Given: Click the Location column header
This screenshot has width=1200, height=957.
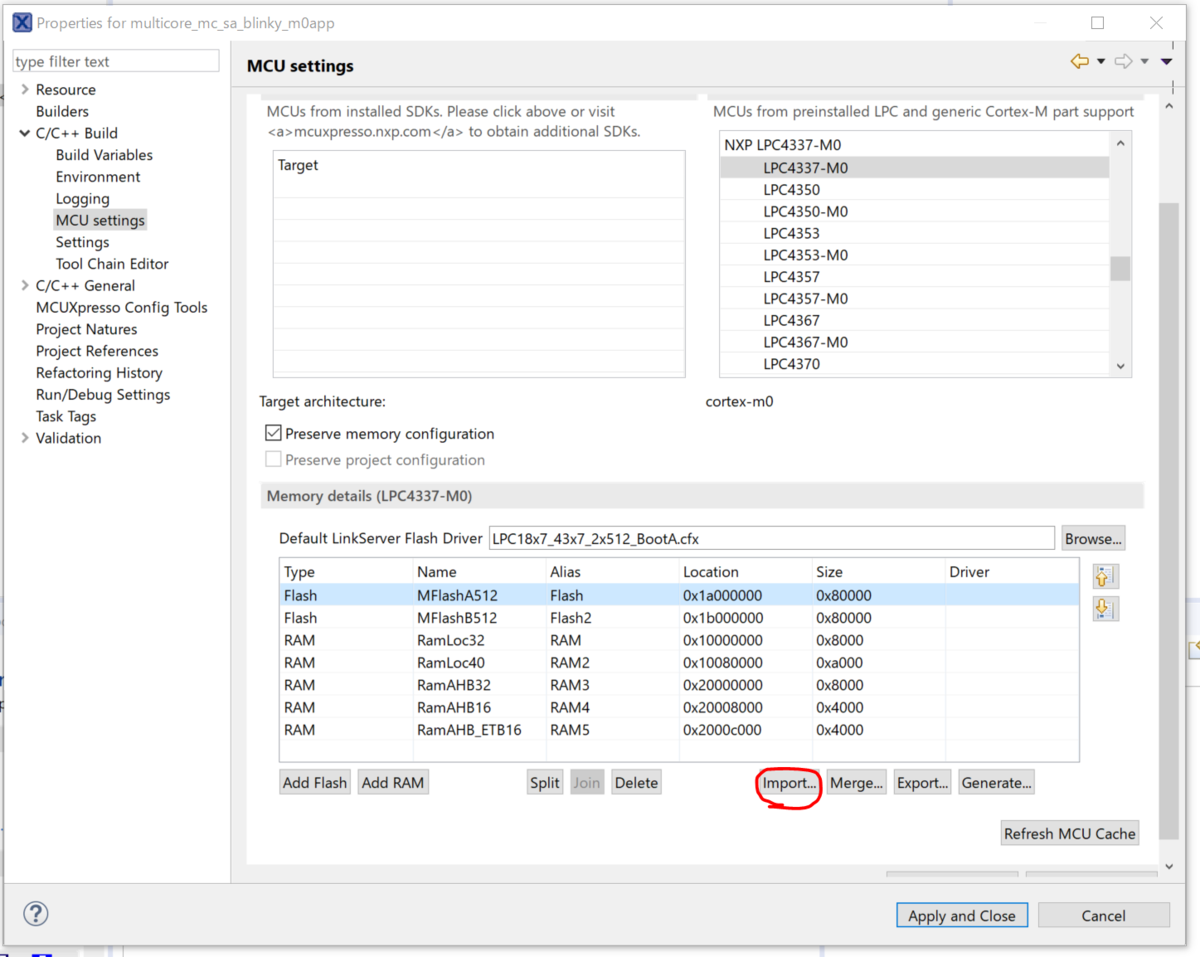Looking at the screenshot, I should pyautogui.click(x=745, y=572).
